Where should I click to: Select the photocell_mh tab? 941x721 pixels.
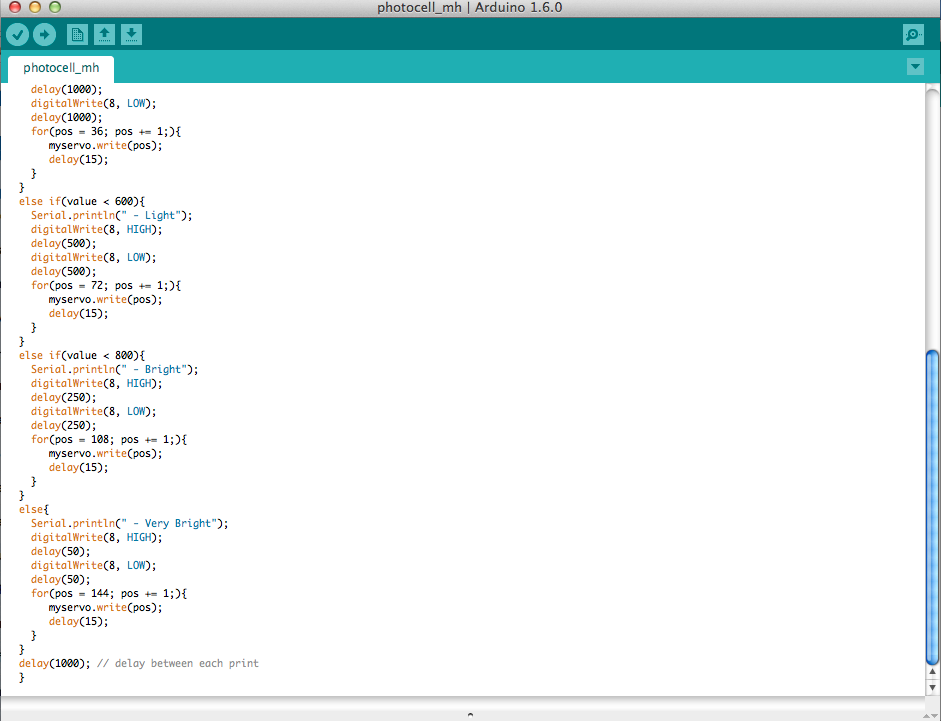[x=61, y=68]
